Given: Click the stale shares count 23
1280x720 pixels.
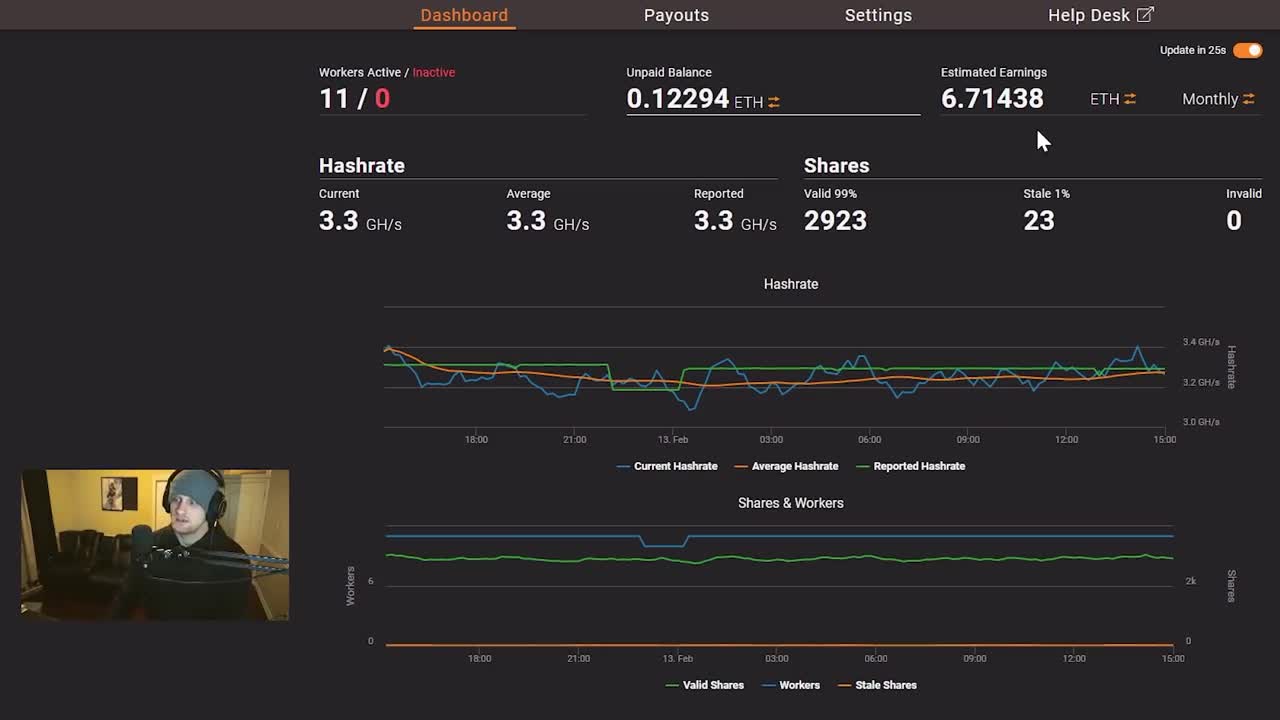Looking at the screenshot, I should [x=1039, y=221].
